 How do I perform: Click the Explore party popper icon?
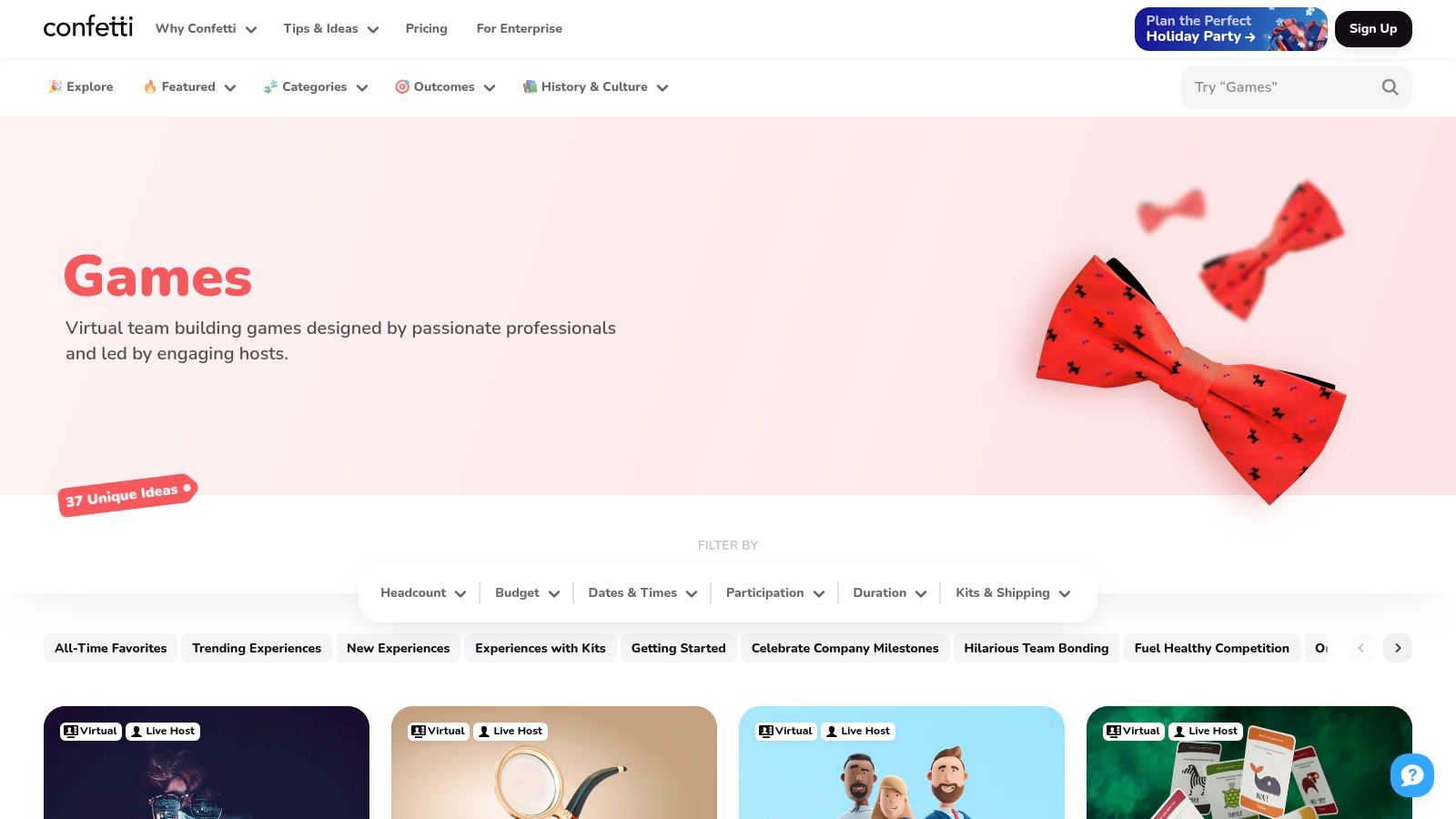[56, 86]
